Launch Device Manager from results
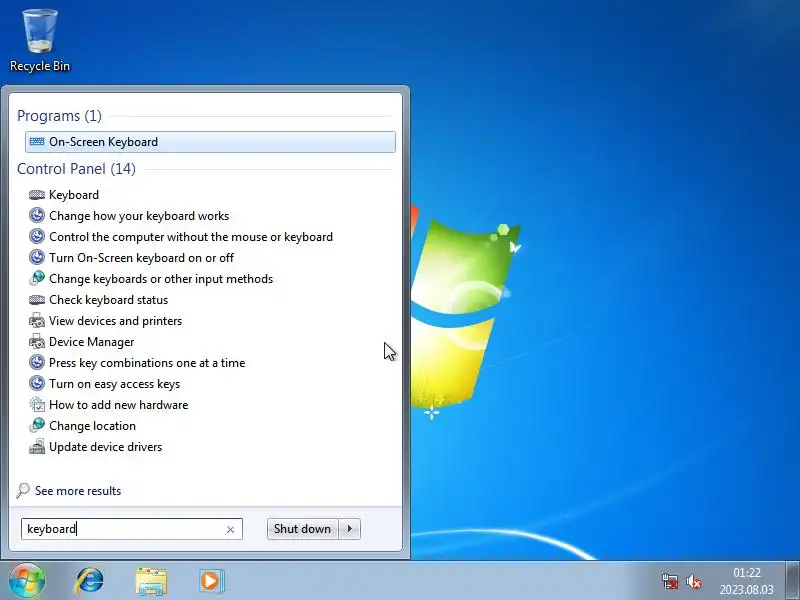800x600 pixels. coord(91,341)
